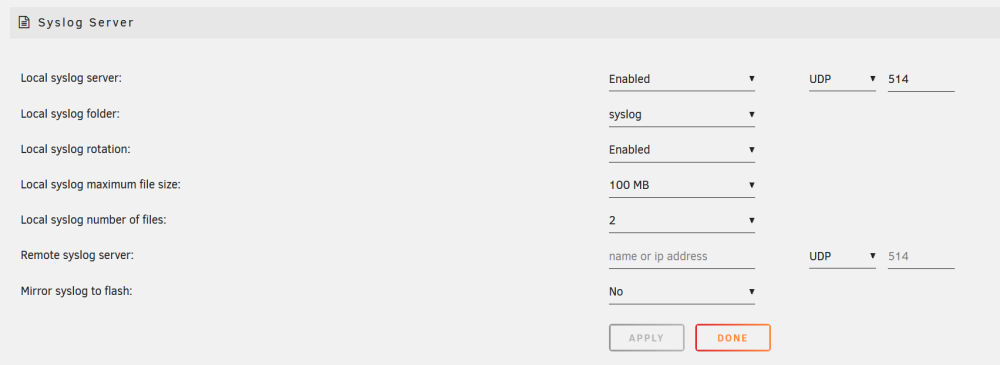Click the Syslog Server document icon
The height and width of the screenshot is (365, 1000).
24,23
